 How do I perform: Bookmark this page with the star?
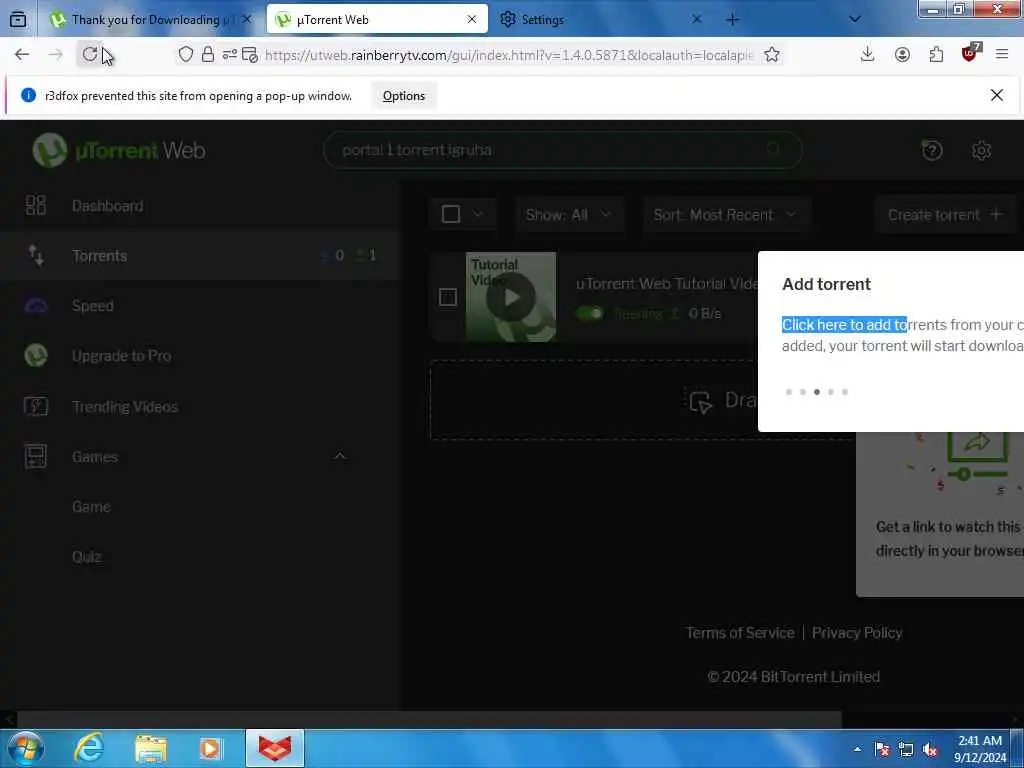[772, 55]
